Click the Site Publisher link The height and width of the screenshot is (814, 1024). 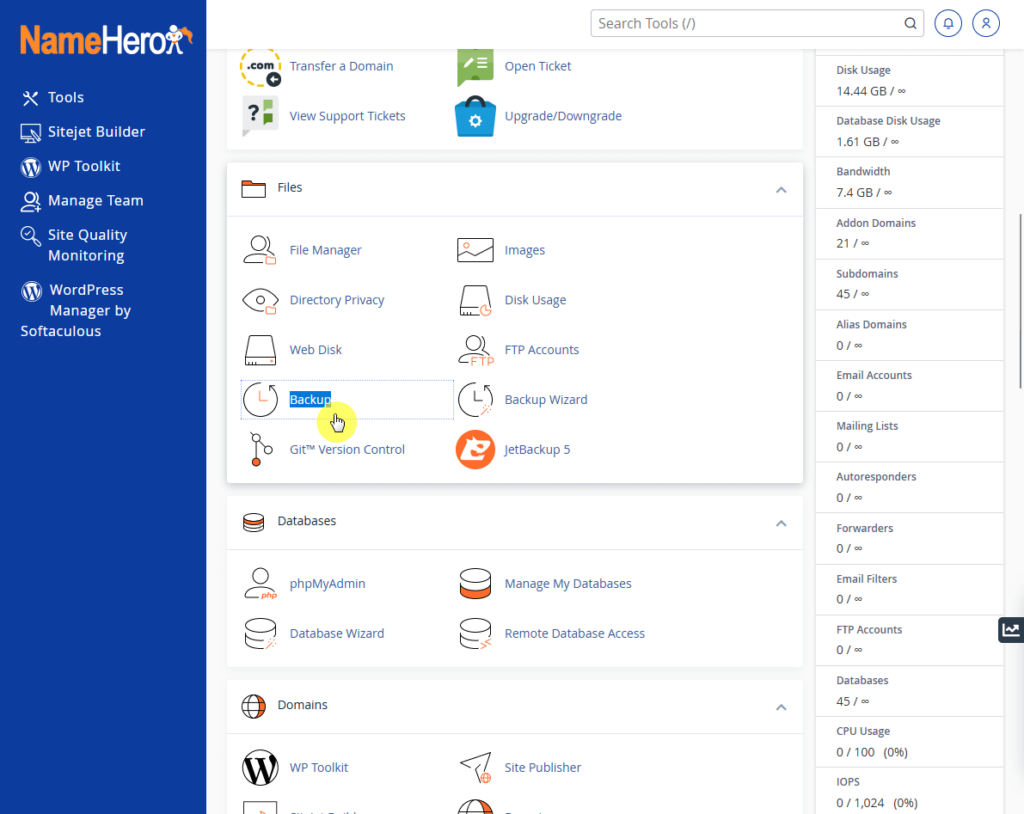[x=542, y=768]
